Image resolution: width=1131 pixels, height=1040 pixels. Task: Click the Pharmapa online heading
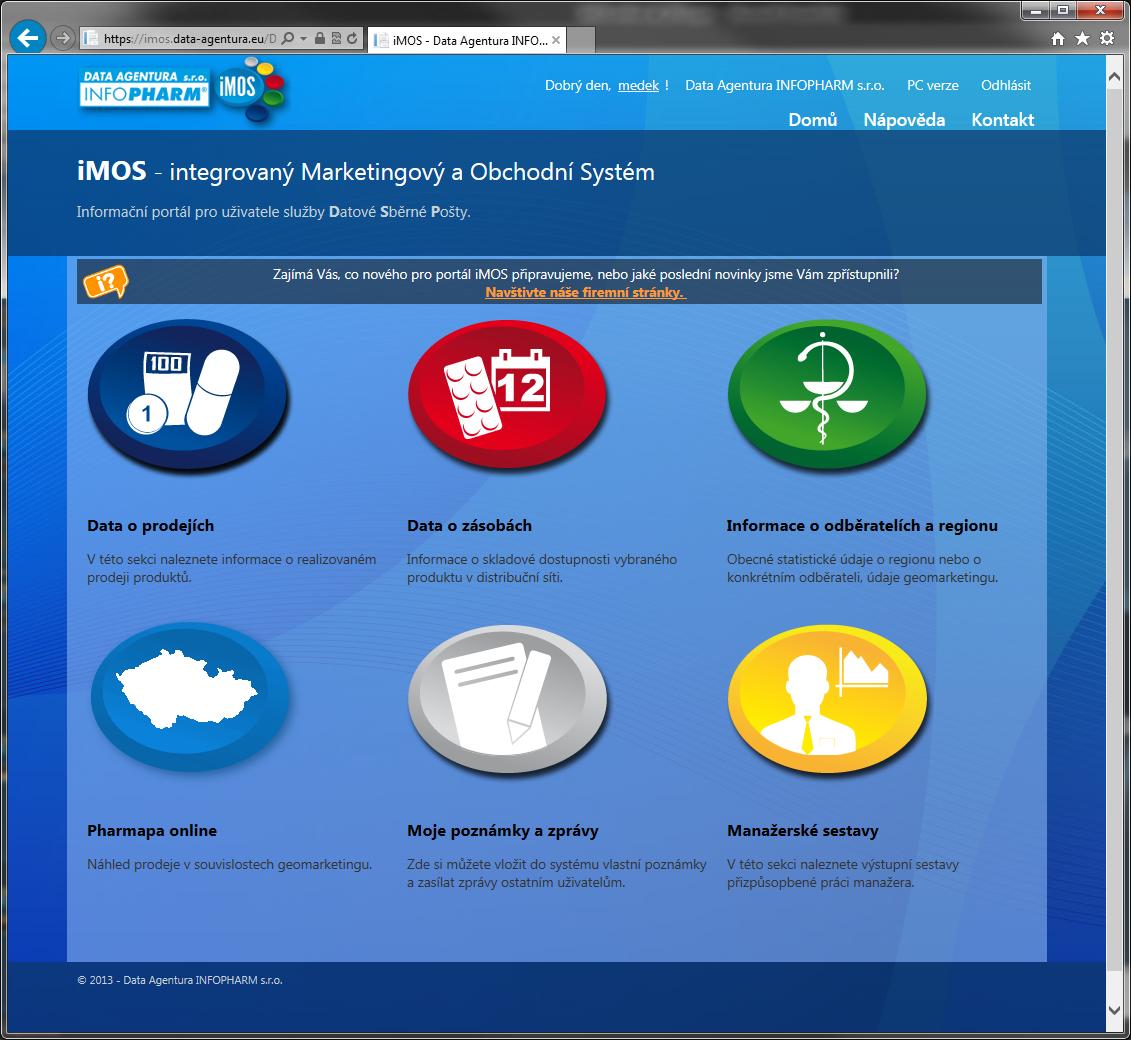pyautogui.click(x=152, y=831)
